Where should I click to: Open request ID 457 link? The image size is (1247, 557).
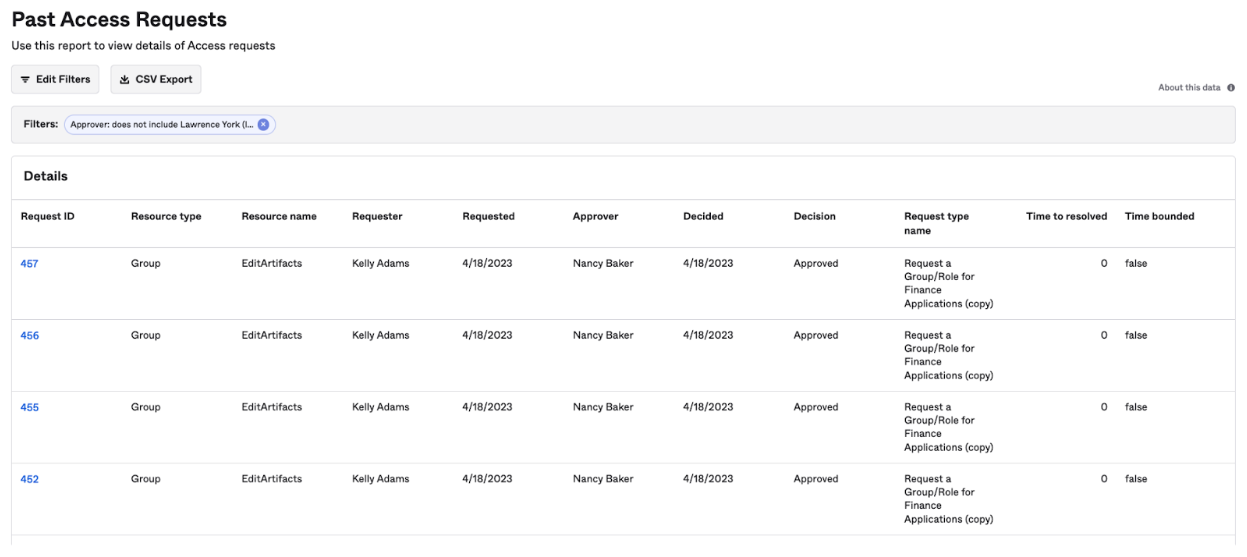tap(30, 264)
